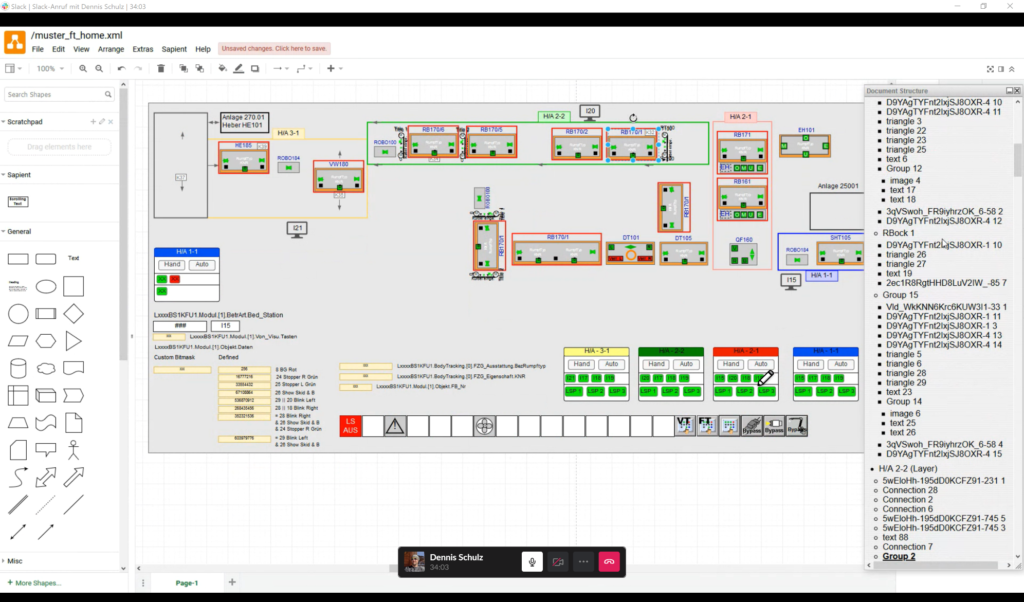Image resolution: width=1024 pixels, height=602 pixels.
Task: Click the Scratchpad edit pencil icon
Action: (x=101, y=122)
